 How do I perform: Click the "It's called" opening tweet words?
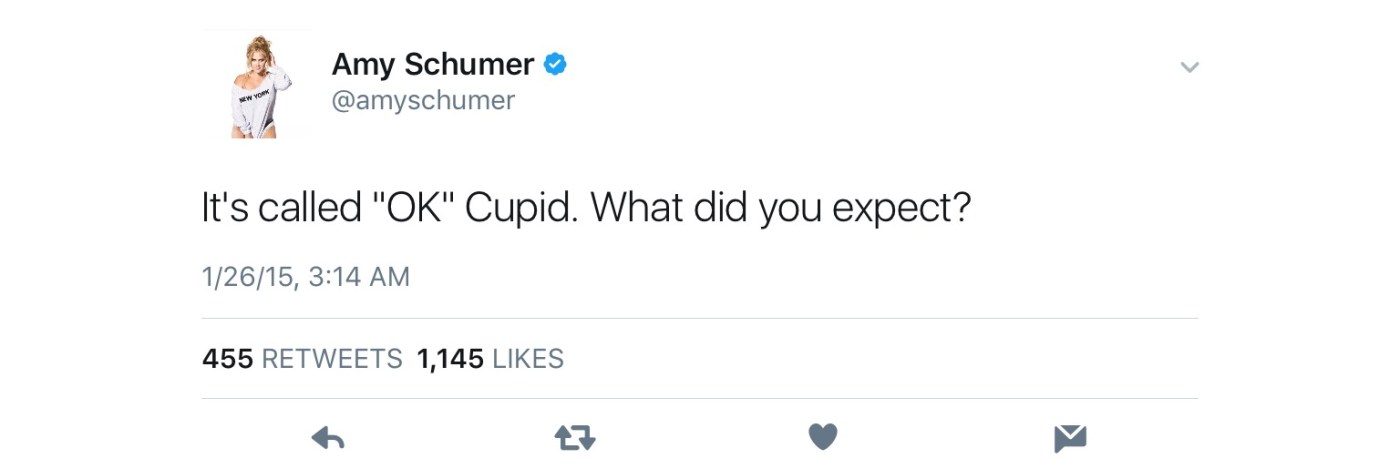tap(281, 207)
